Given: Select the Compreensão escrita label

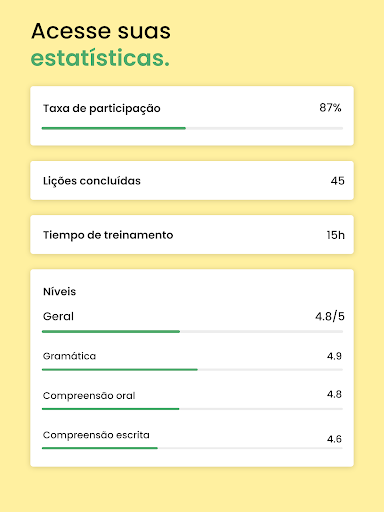Looking at the screenshot, I should (96, 435).
